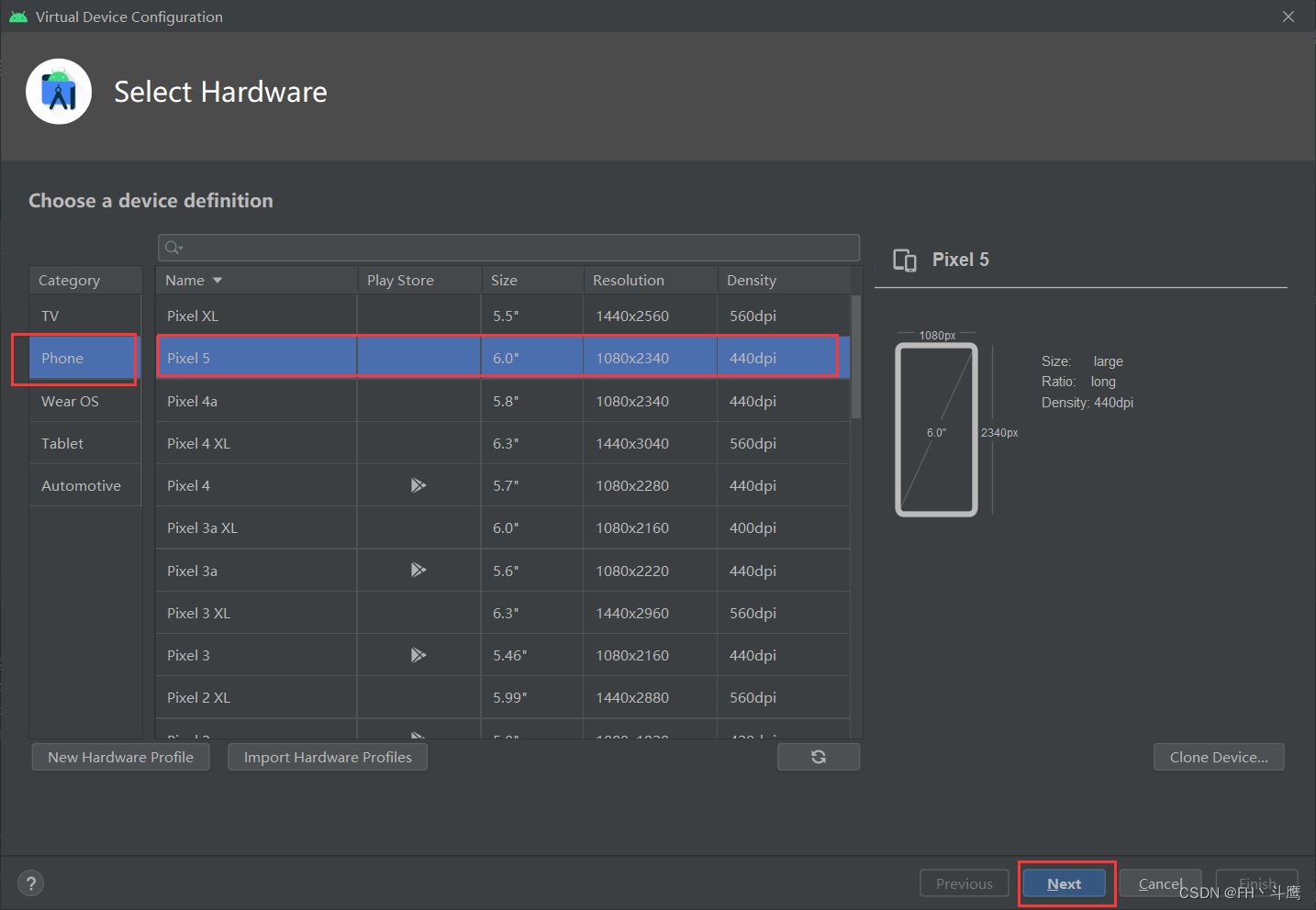Click the Resolution column header
This screenshot has width=1316, height=910.
pyautogui.click(x=651, y=280)
